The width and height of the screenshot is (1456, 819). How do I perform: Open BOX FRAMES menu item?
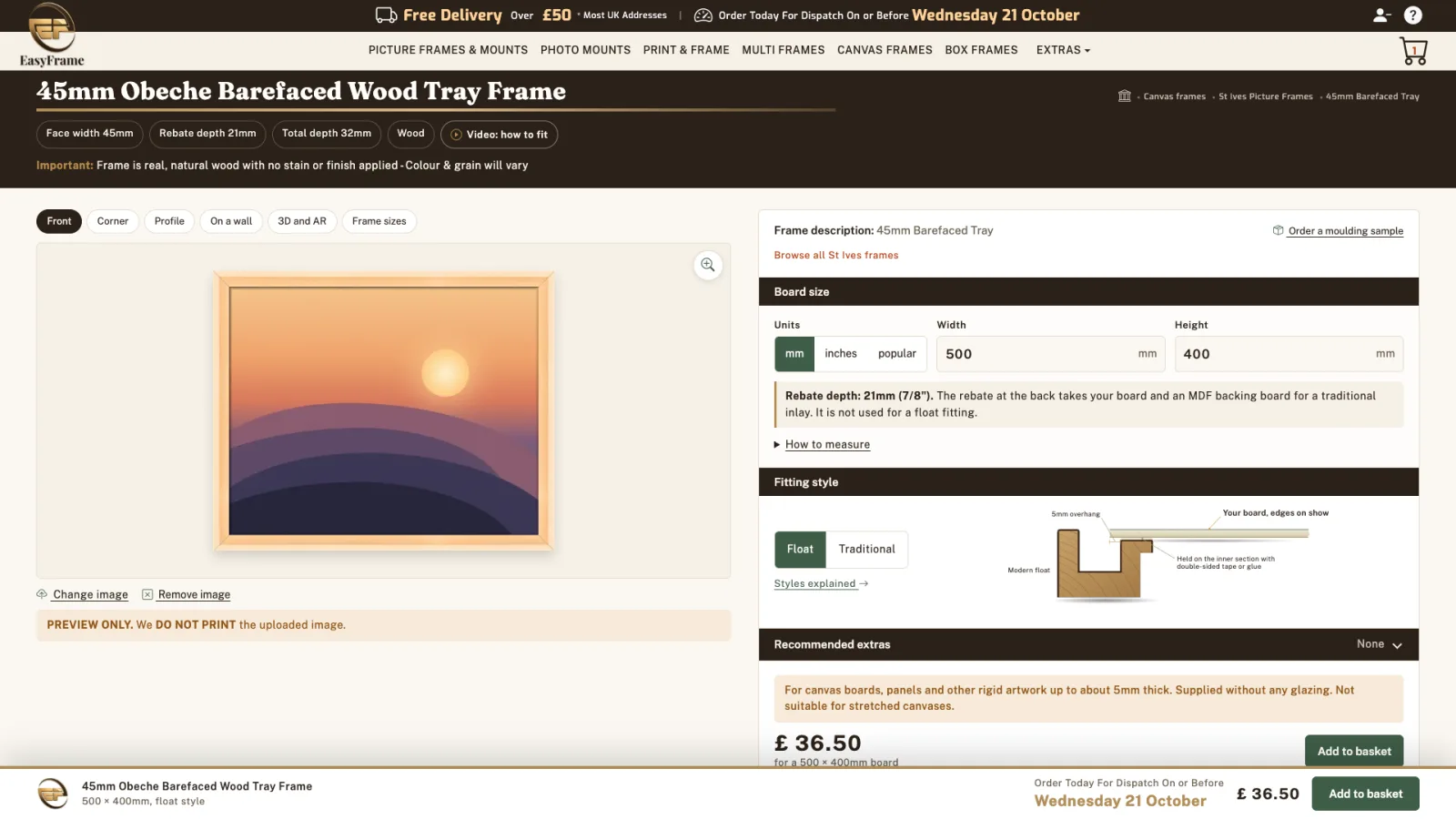click(x=981, y=50)
